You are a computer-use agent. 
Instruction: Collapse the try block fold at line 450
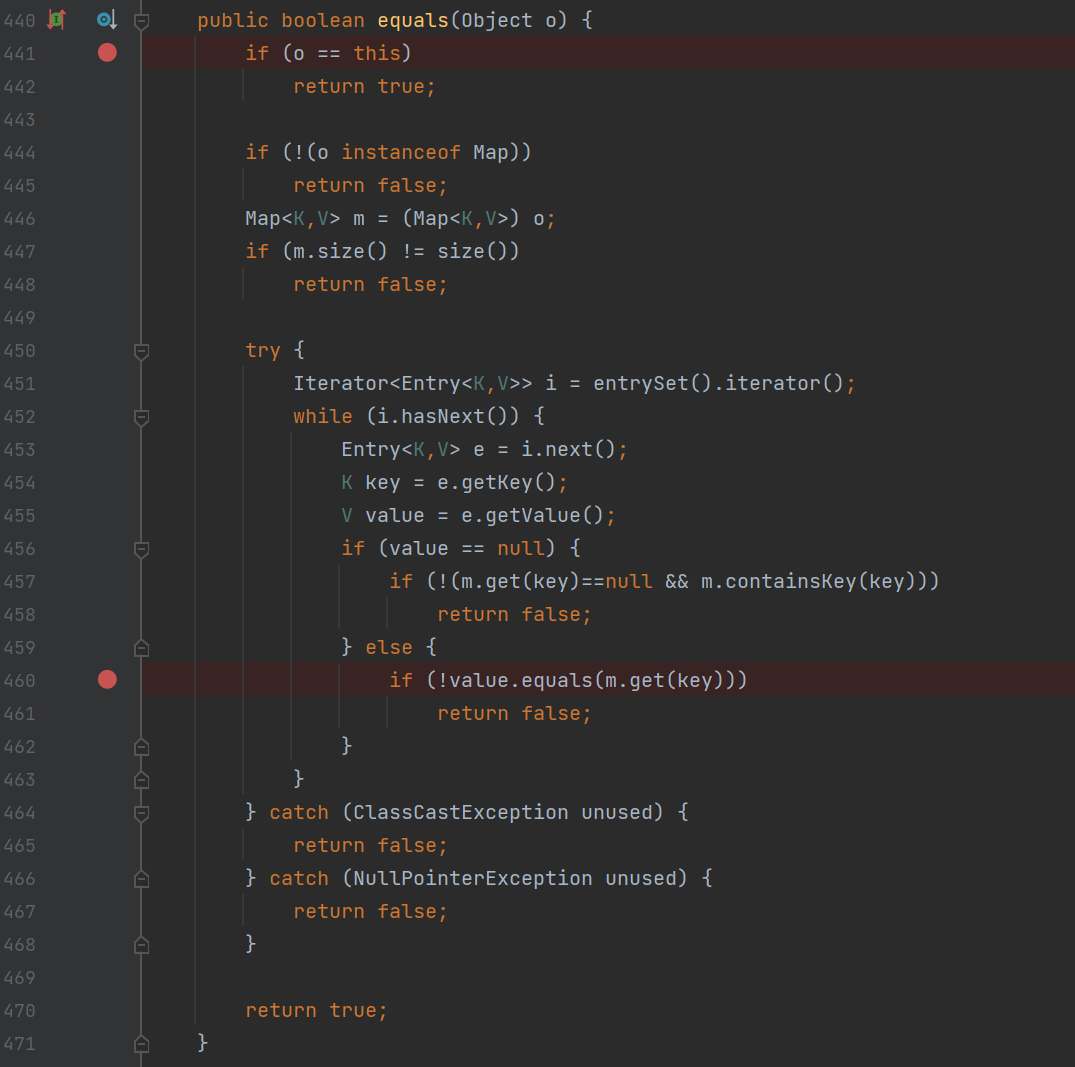point(141,351)
